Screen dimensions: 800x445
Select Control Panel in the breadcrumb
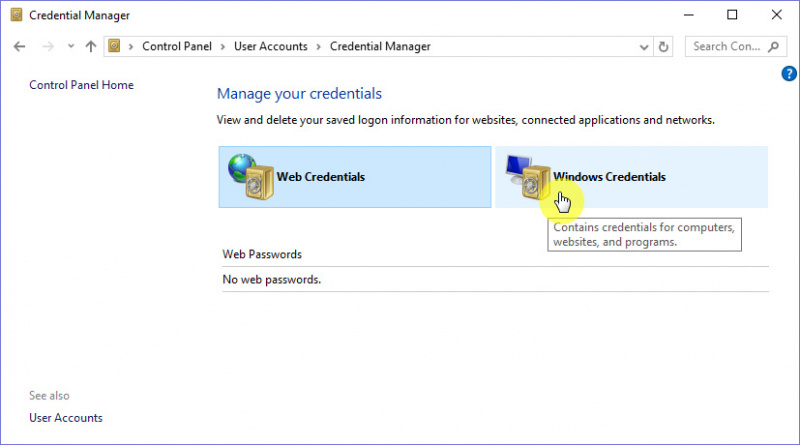(x=177, y=46)
